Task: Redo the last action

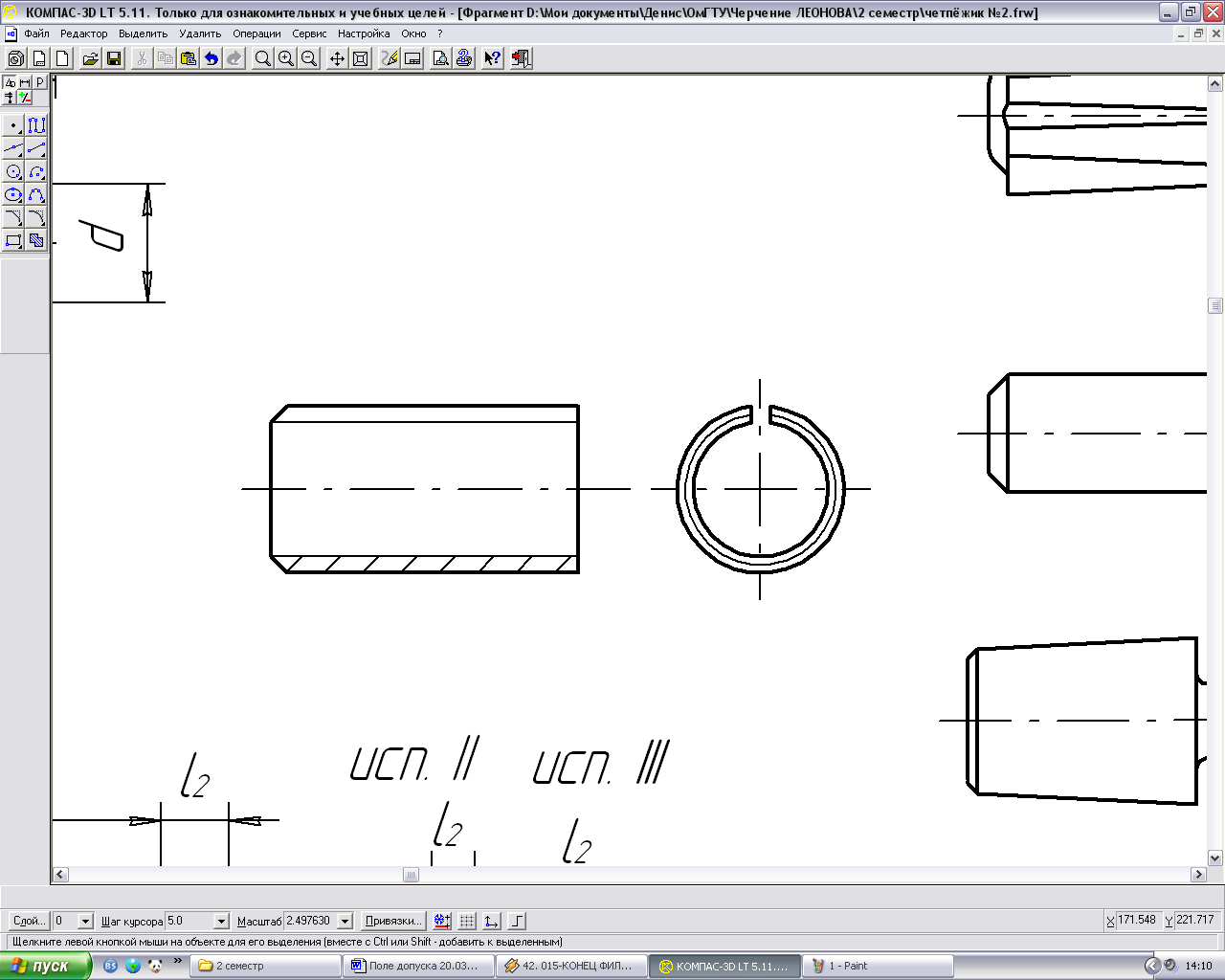Action: click(234, 58)
